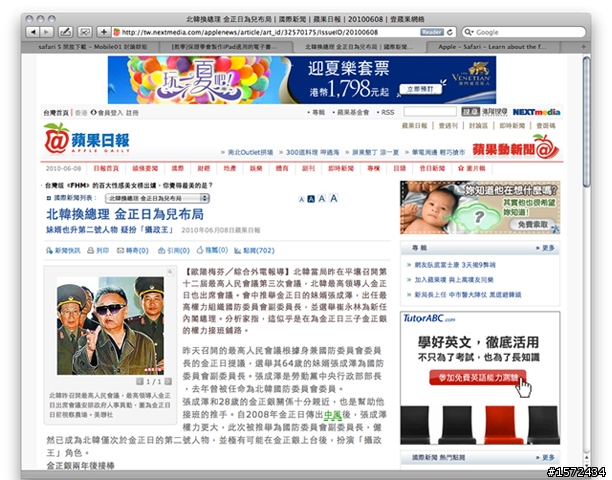
Task: Click the reload icon in address bar
Action: [450, 32]
